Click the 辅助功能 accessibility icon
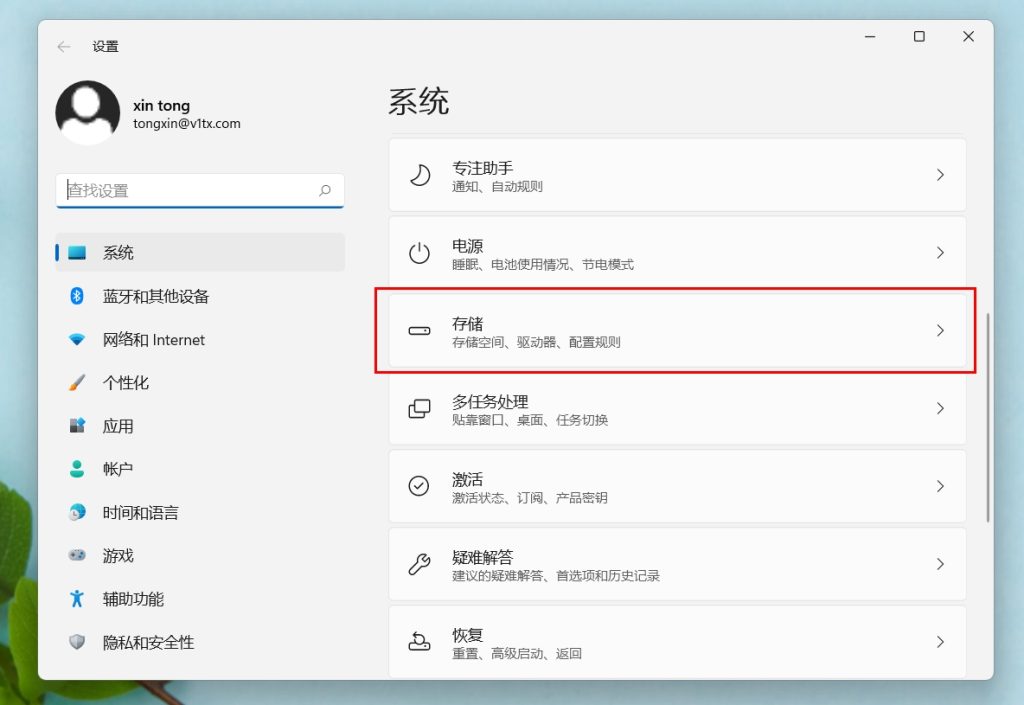Screen dimensions: 1024x705 (x=77, y=599)
